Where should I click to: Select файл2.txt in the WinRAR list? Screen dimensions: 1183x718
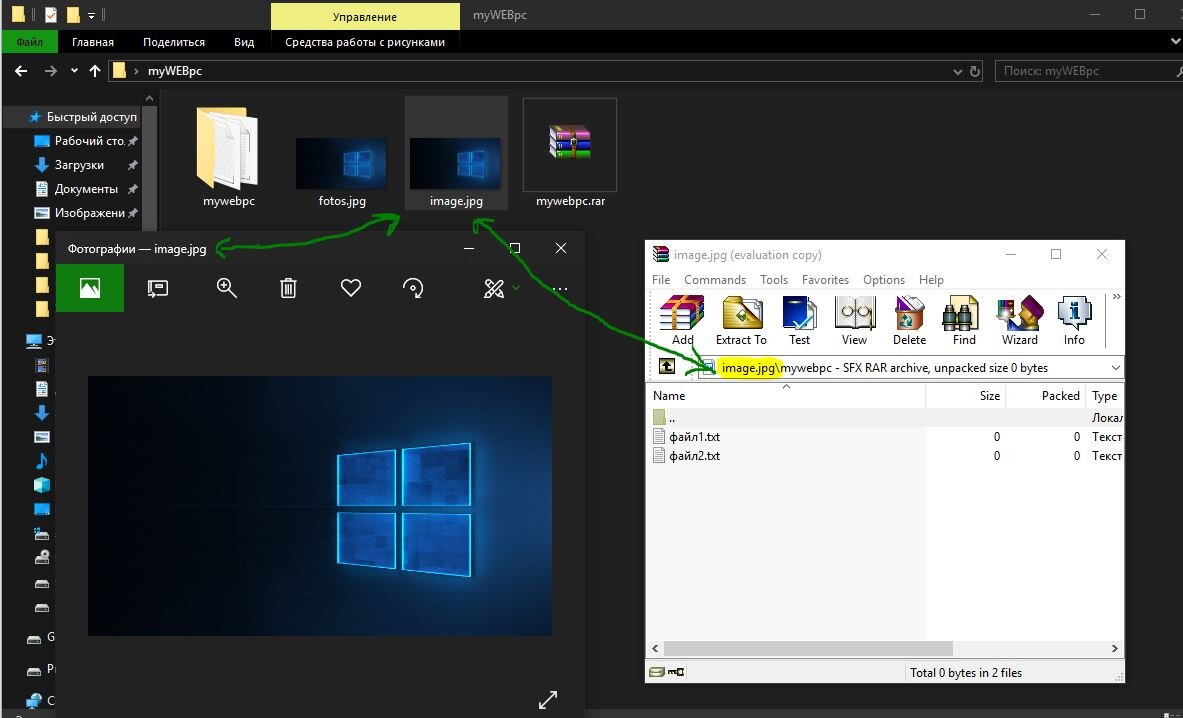coord(687,456)
